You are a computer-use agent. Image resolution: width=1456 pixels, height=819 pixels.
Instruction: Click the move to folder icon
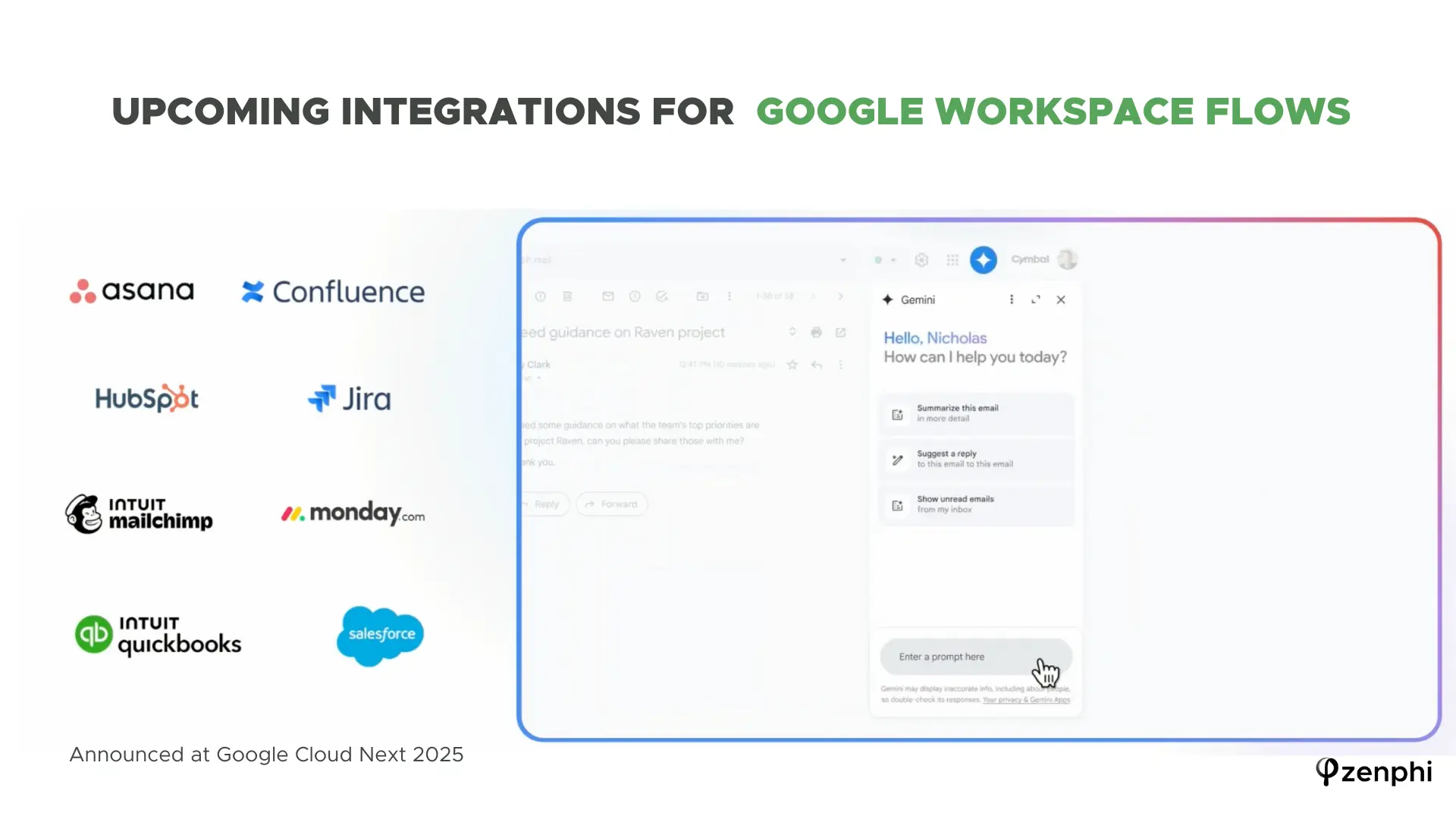[703, 297]
